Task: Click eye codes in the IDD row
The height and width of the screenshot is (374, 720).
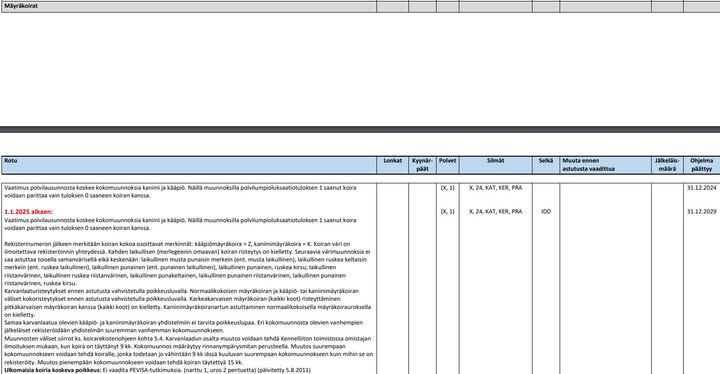Action: click(x=495, y=212)
